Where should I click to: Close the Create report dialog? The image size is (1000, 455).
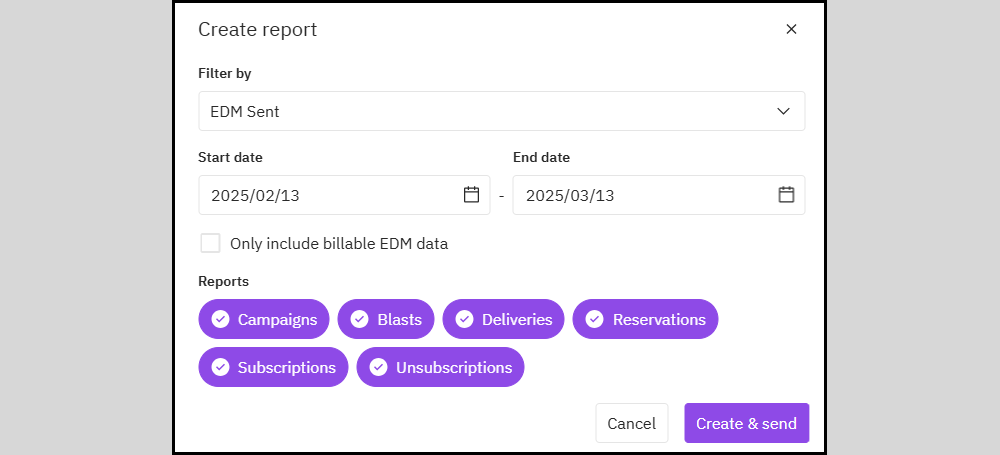[791, 29]
